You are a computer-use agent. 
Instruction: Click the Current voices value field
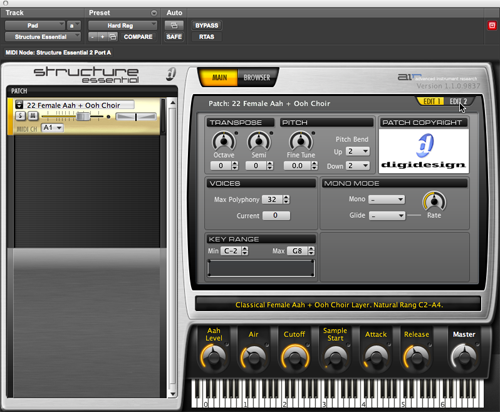click(276, 216)
